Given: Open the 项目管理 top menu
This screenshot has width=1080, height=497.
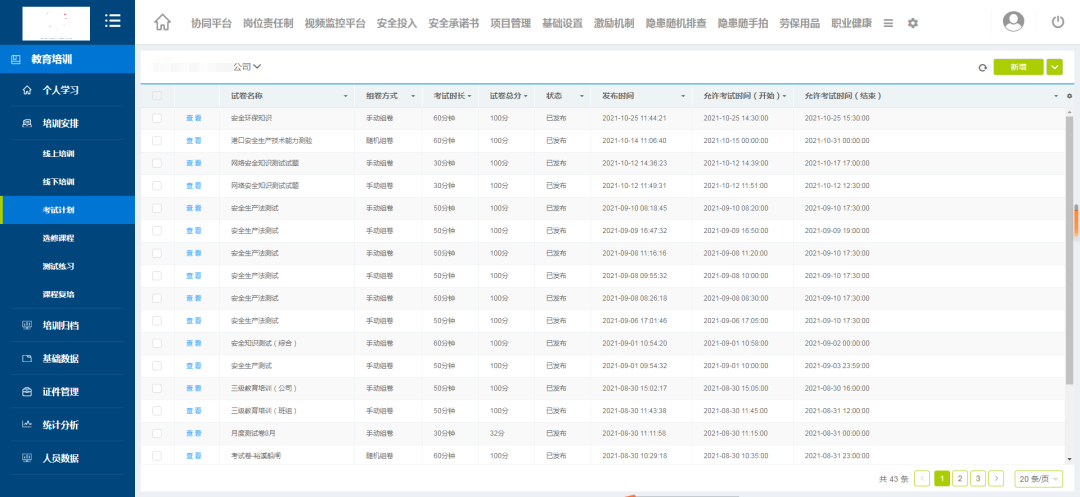Looking at the screenshot, I should (511, 23).
